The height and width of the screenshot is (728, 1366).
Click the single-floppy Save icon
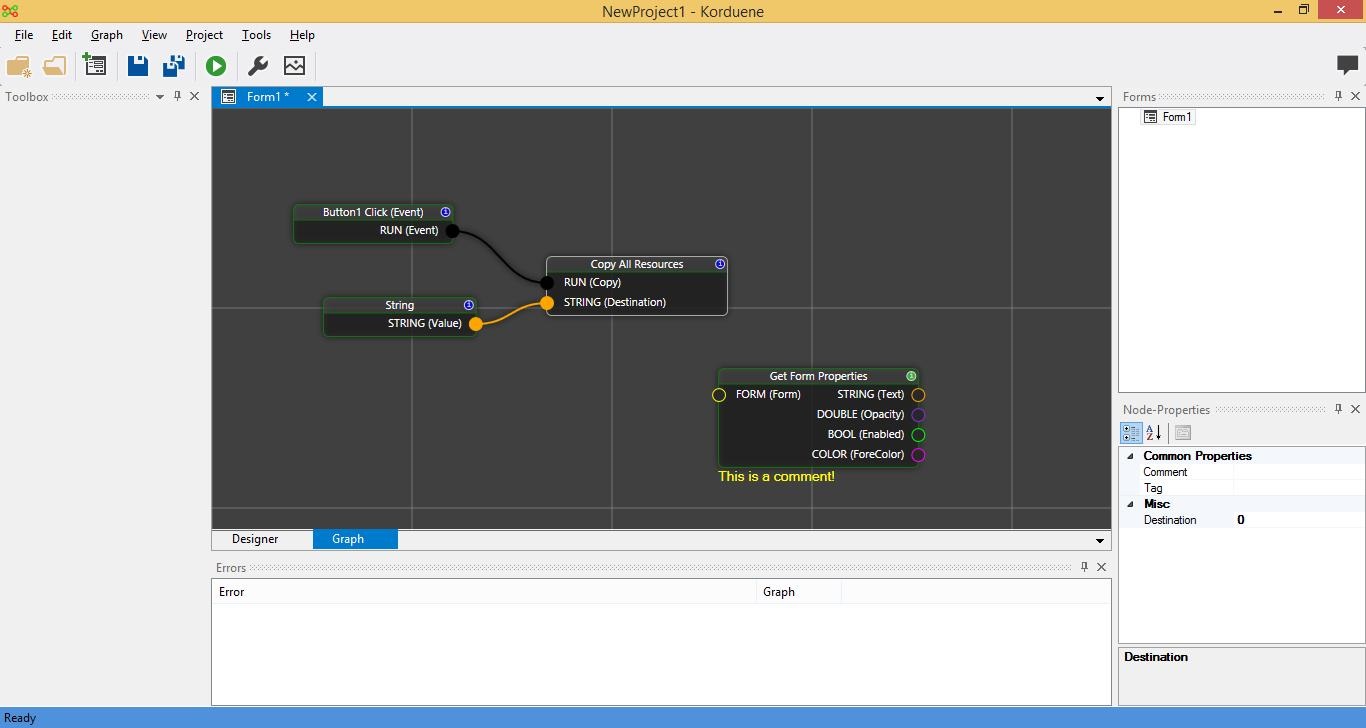point(138,66)
